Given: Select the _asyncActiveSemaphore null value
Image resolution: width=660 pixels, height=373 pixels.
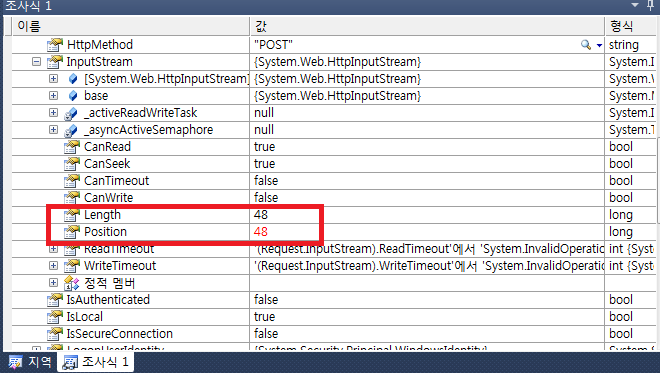Looking at the screenshot, I should pyautogui.click(x=264, y=130).
